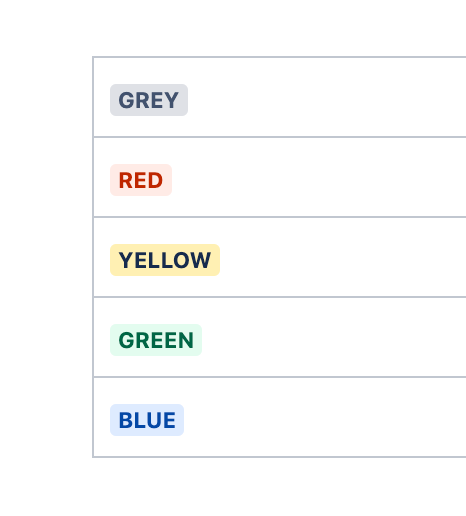Click the divider between YELLOW and GREEN rows

(279, 297)
